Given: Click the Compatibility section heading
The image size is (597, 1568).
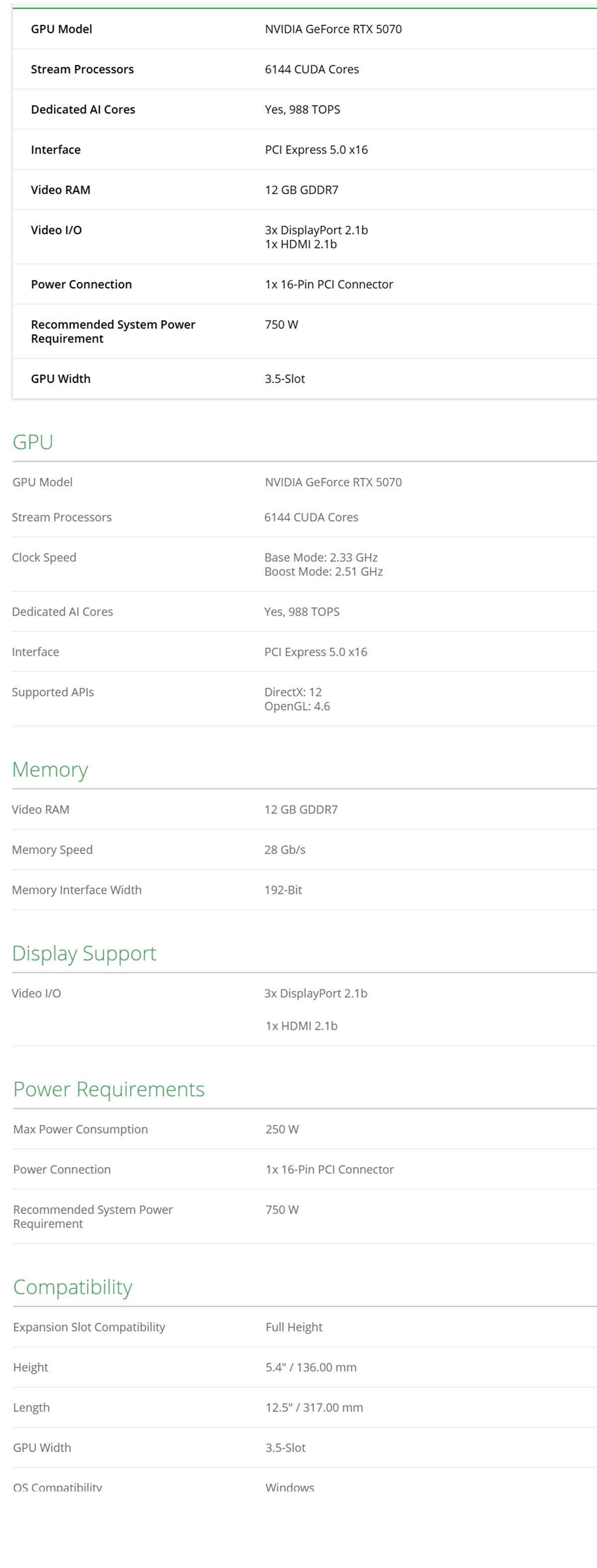Looking at the screenshot, I should 73,1287.
